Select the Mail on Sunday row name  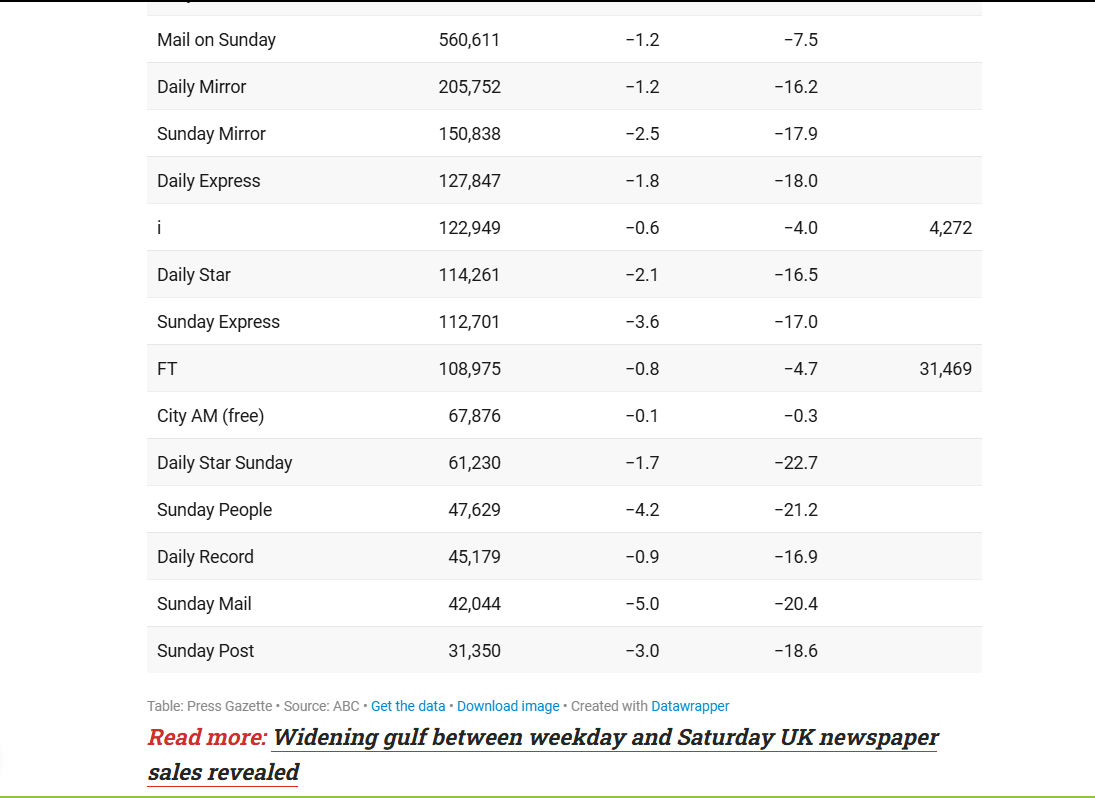216,40
